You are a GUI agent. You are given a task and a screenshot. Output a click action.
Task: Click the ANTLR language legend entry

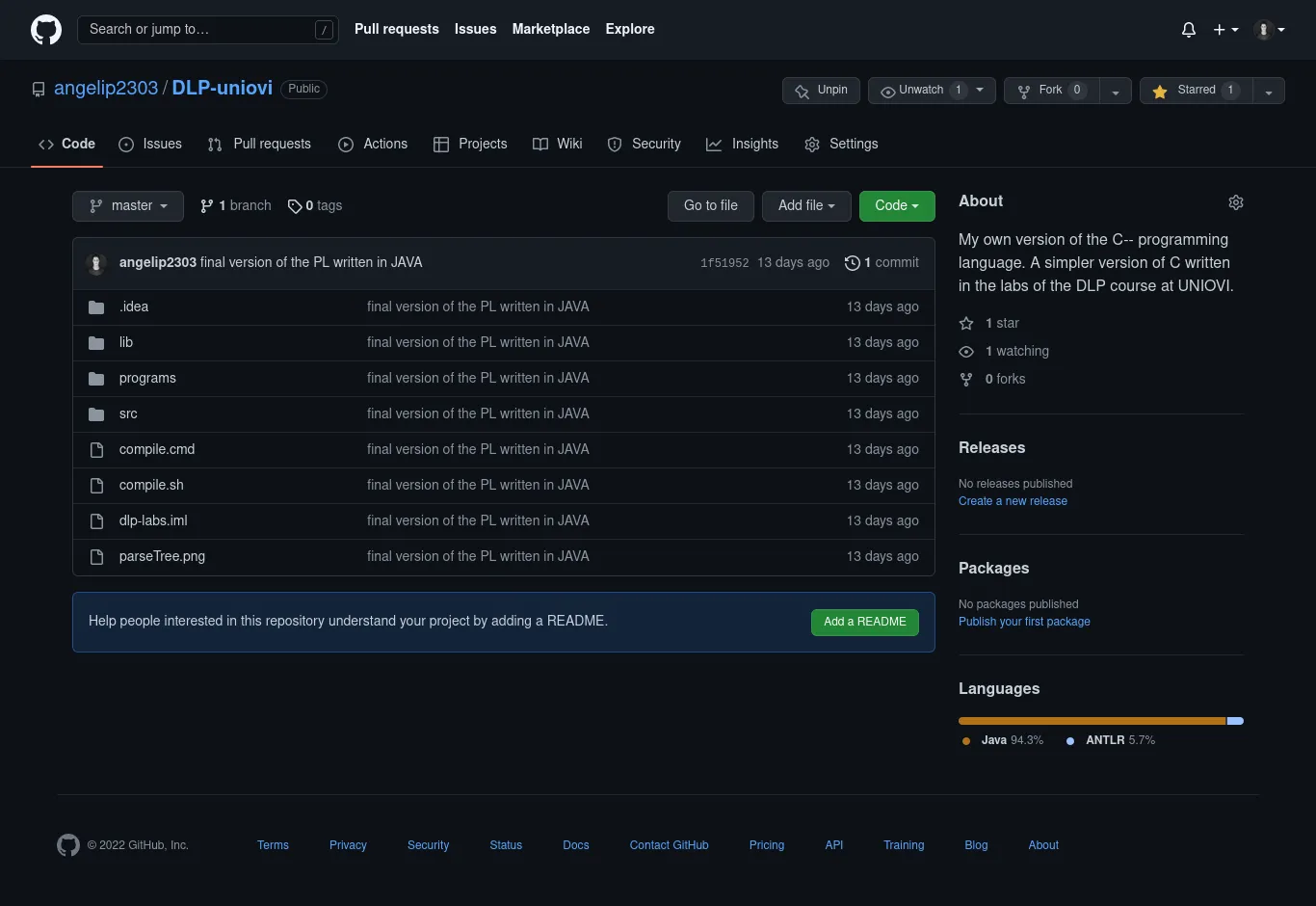[x=1111, y=741]
